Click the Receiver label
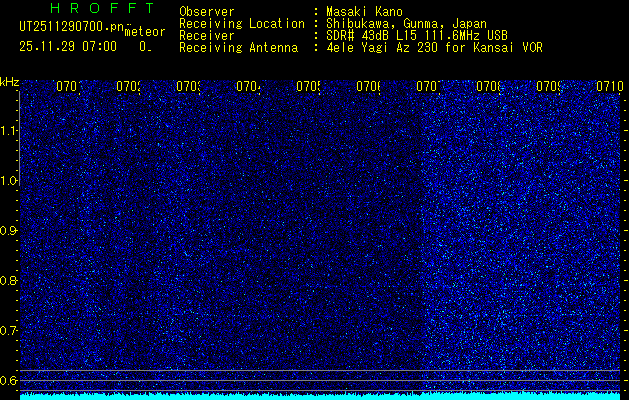Screen dimensions: 629x400 (x=207, y=36)
